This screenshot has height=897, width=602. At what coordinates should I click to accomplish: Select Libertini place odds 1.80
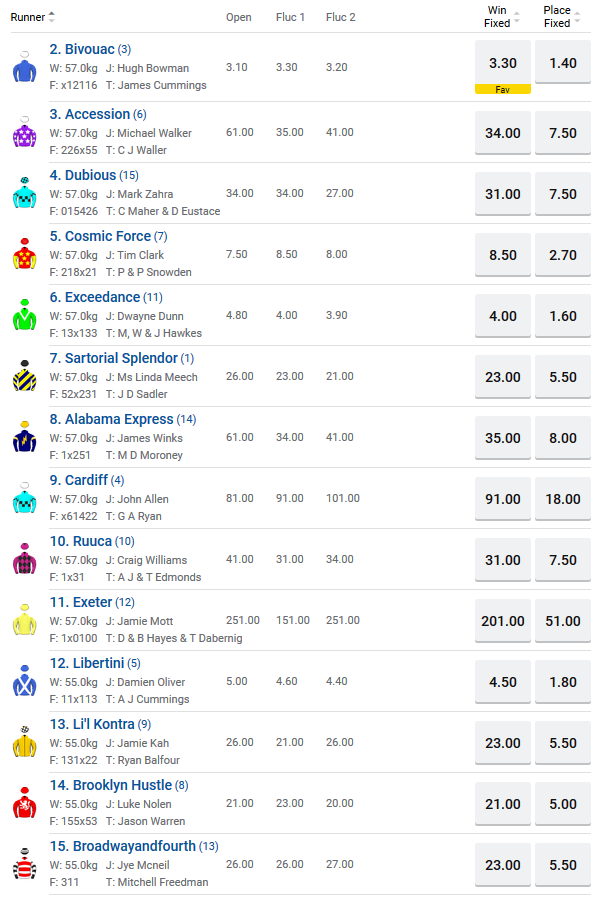pos(563,682)
